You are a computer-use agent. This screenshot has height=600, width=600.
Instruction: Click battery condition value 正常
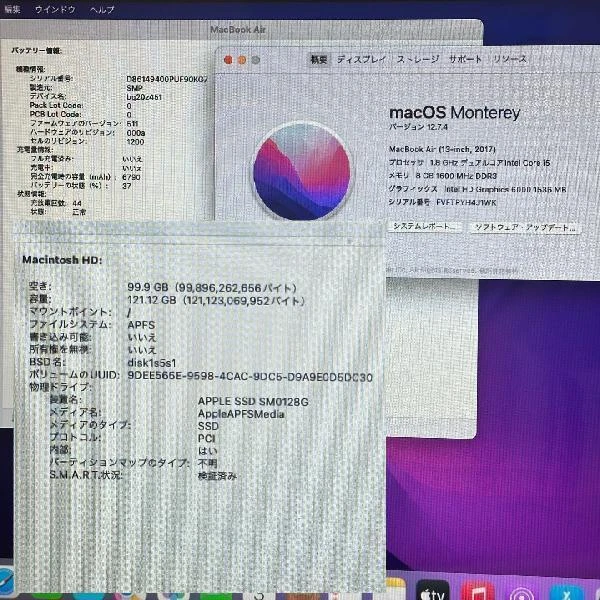click(x=79, y=212)
